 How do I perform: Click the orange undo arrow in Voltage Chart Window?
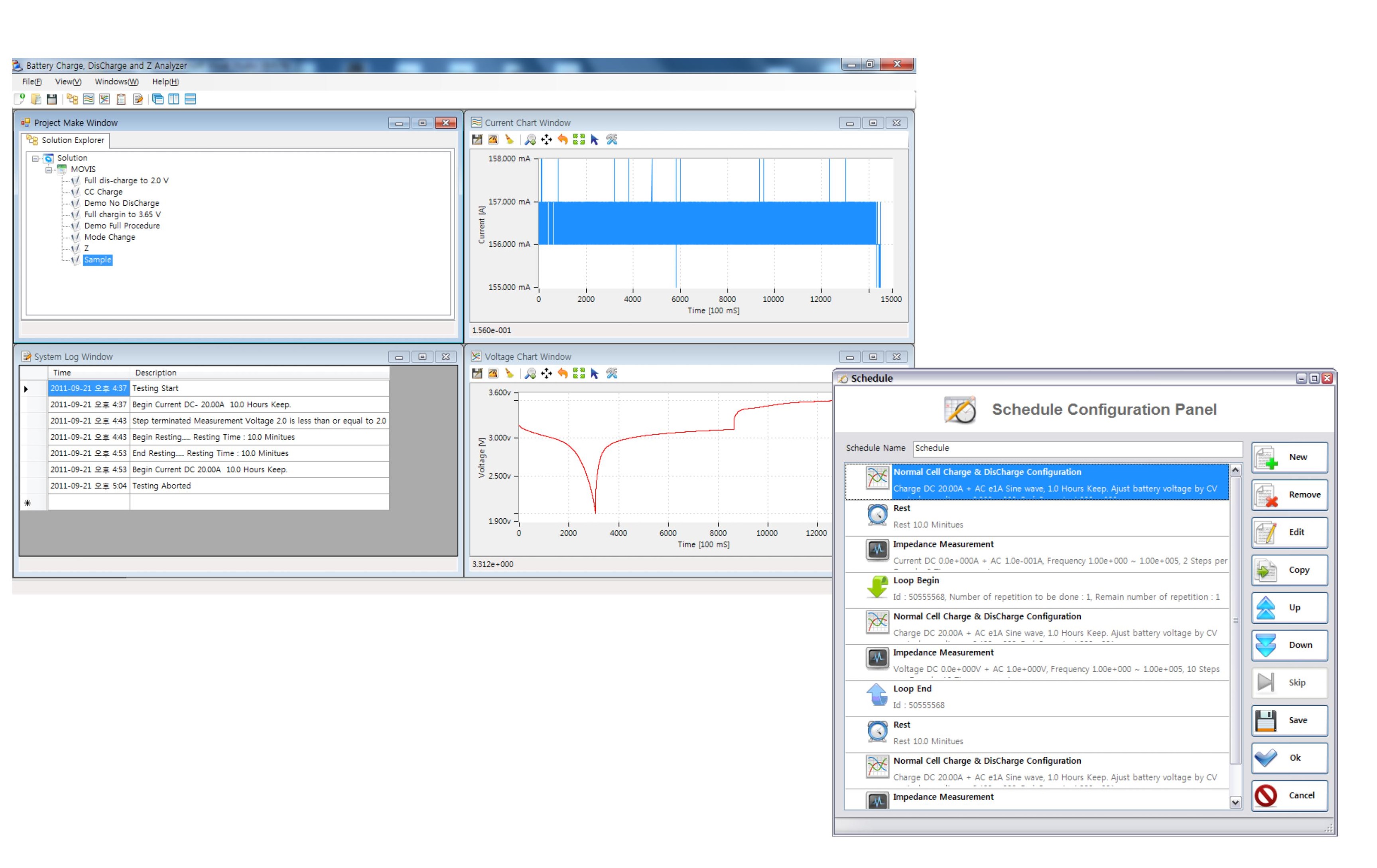[x=563, y=373]
